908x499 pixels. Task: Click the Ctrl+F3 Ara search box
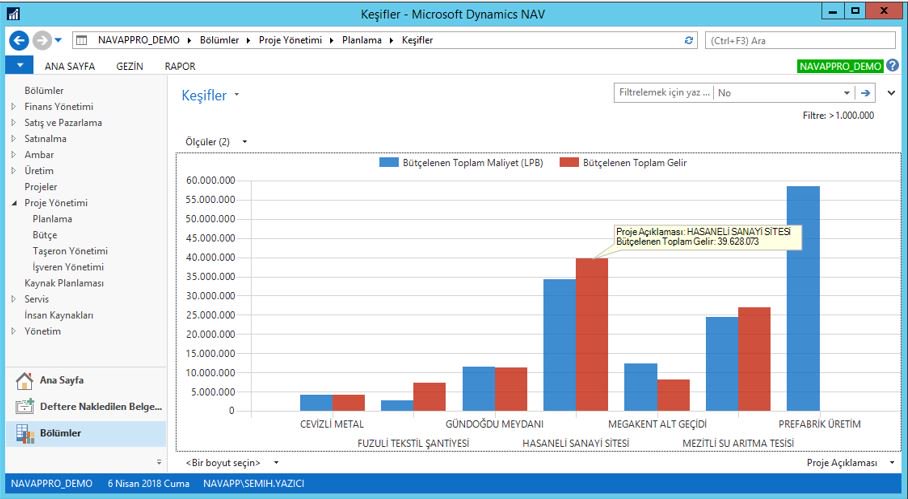(800, 41)
